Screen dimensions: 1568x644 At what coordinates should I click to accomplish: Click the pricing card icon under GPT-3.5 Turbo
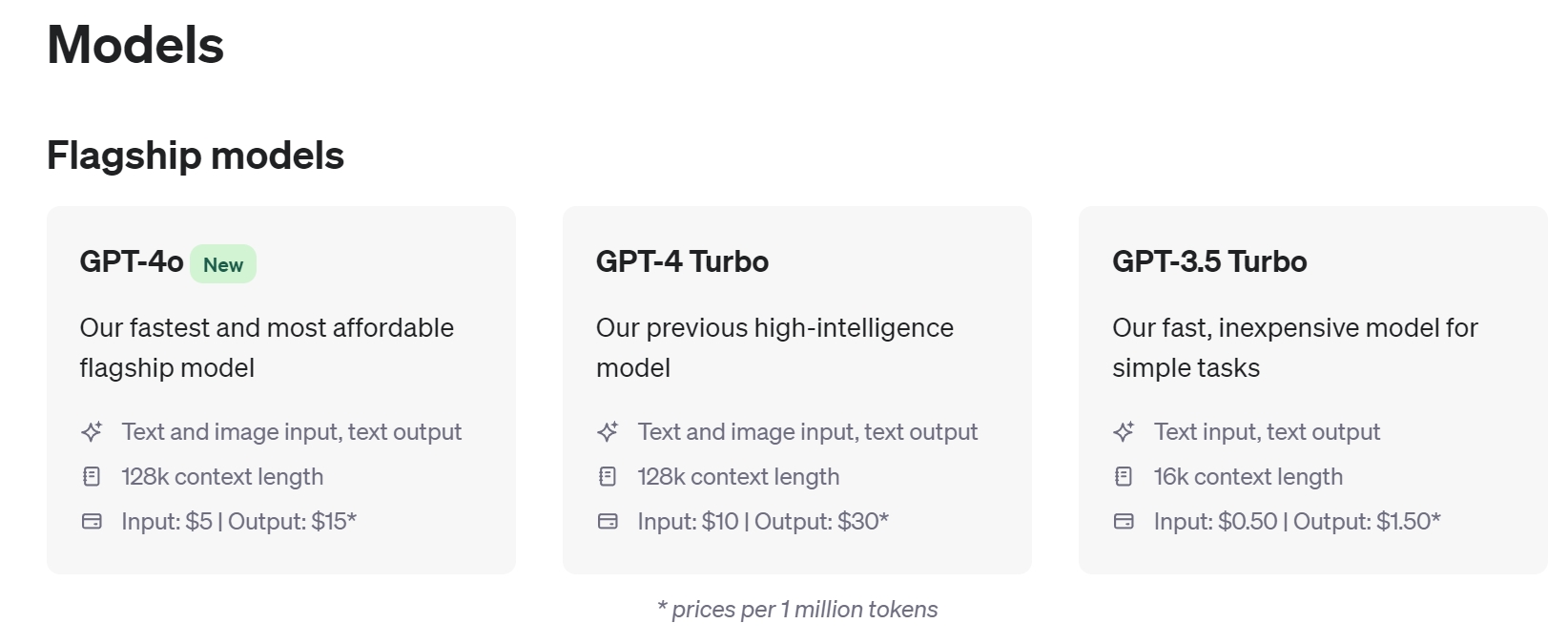tap(1124, 521)
